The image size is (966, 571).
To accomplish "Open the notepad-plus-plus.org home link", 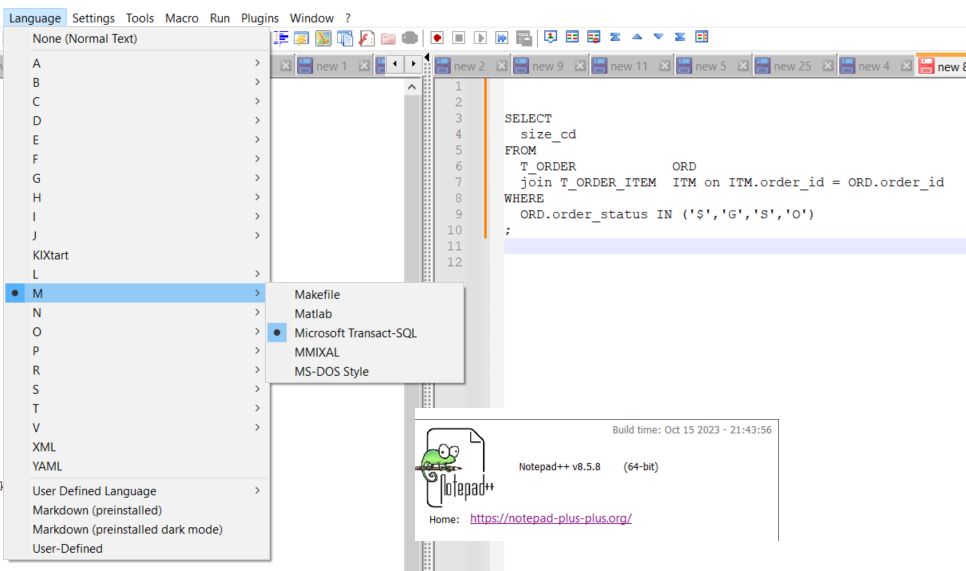I will coord(551,519).
